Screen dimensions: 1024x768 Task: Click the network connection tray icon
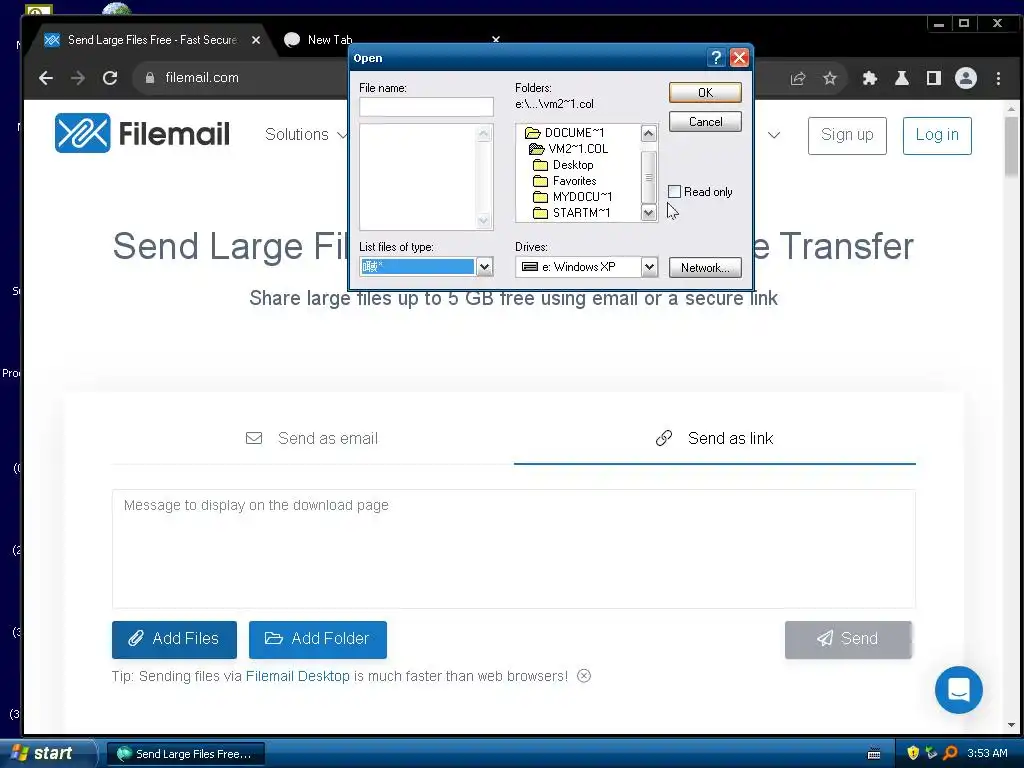click(931, 753)
